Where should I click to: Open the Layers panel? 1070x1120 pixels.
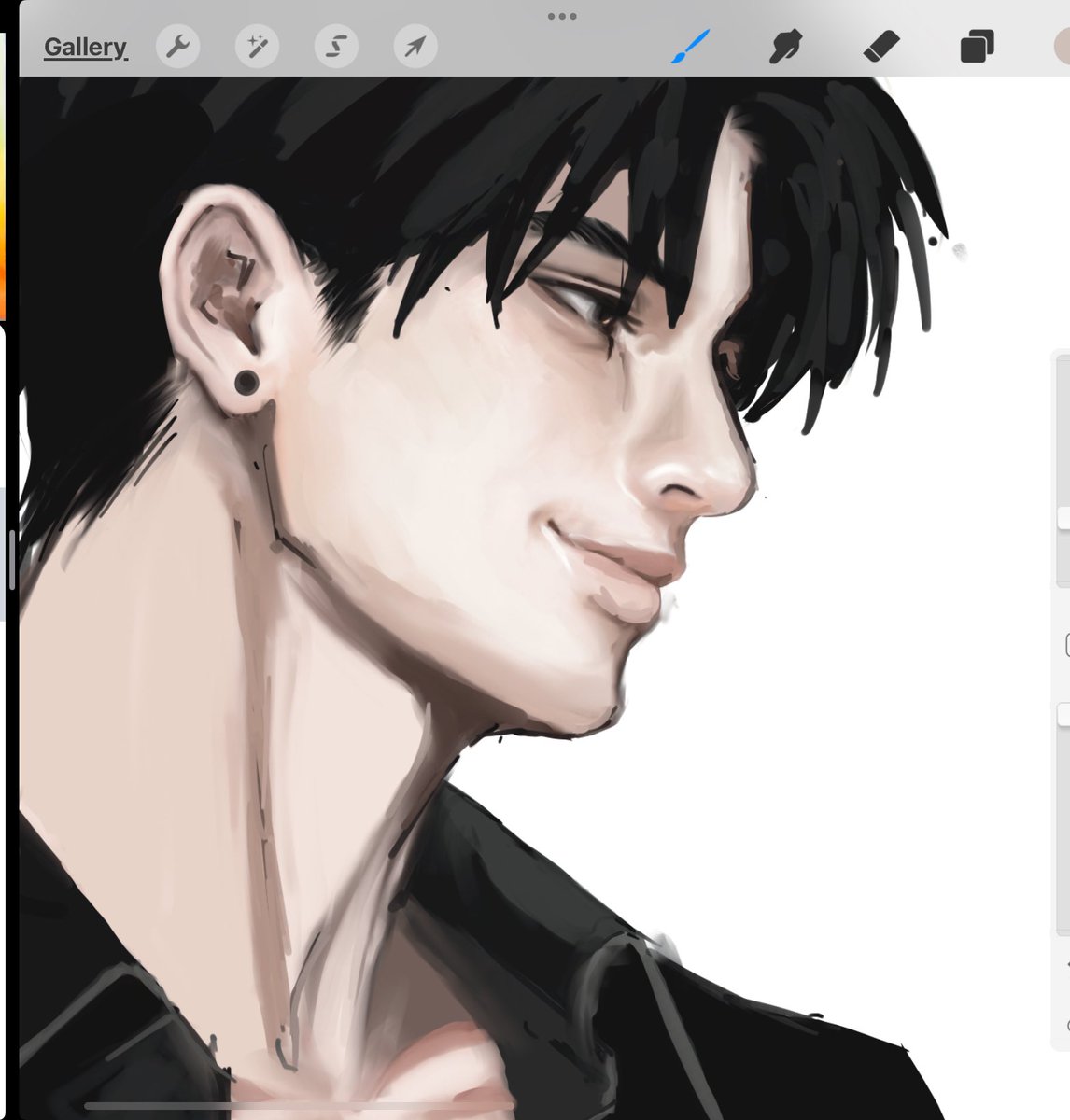click(977, 46)
